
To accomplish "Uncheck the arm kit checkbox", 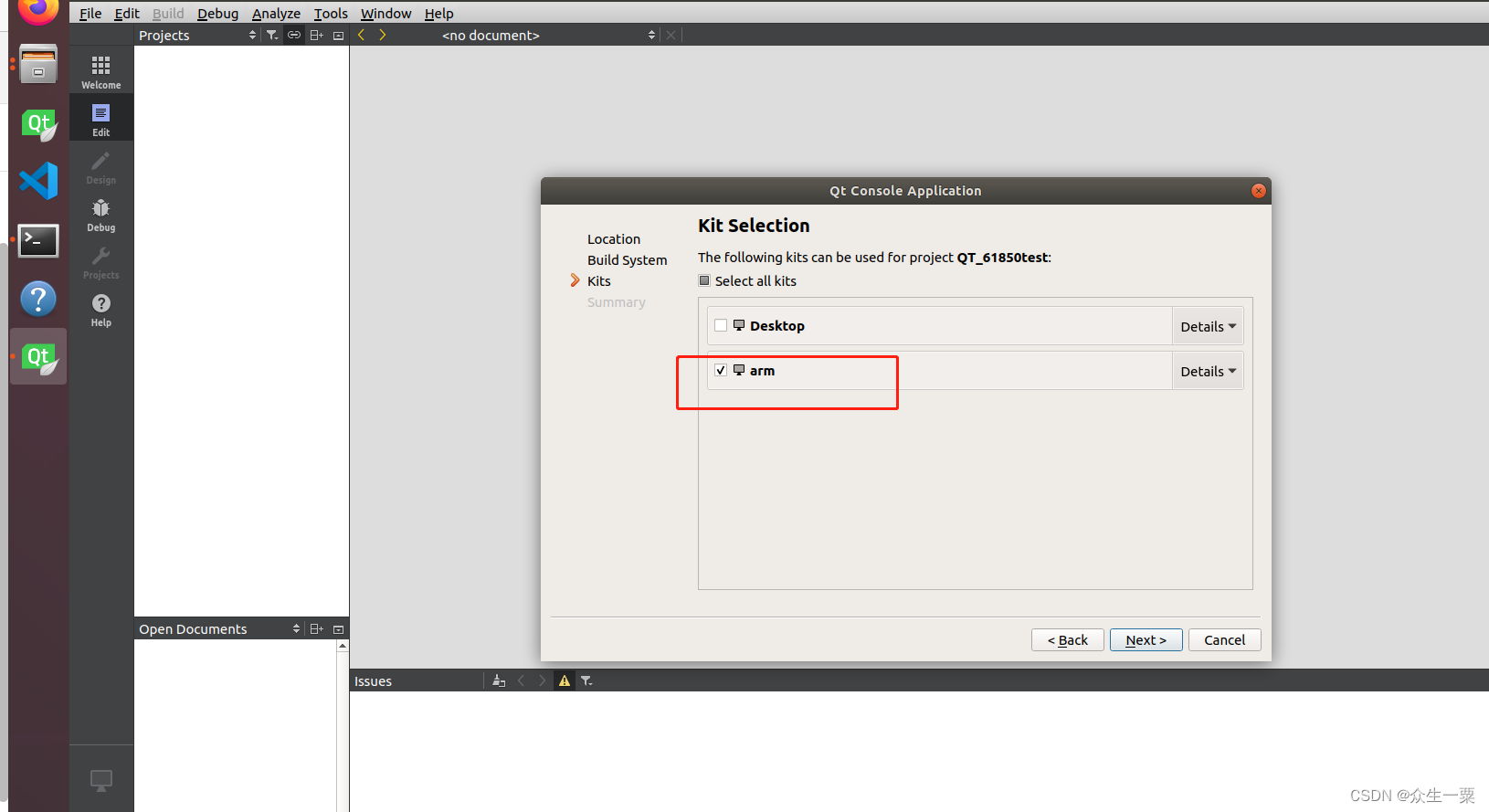I will click(721, 370).
